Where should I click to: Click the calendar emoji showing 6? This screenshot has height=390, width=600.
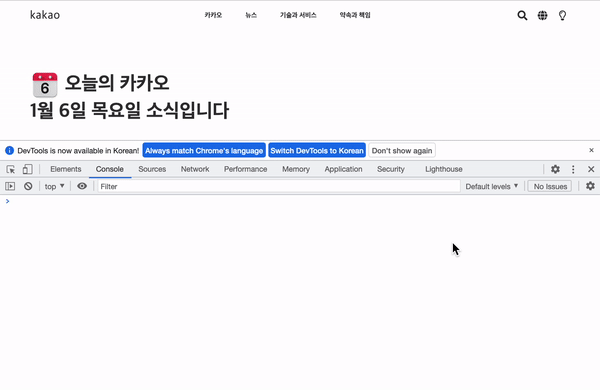45,85
